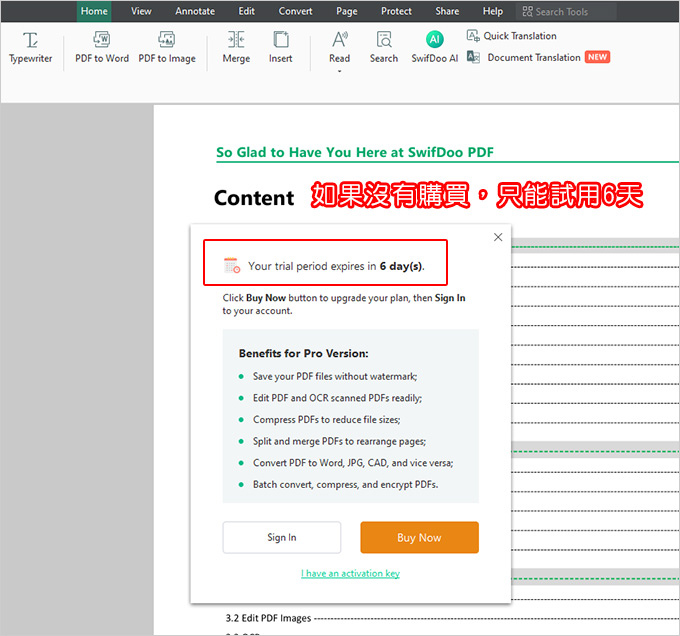Image resolution: width=680 pixels, height=636 pixels.
Task: Click the Search Tools field
Action: coord(566,12)
